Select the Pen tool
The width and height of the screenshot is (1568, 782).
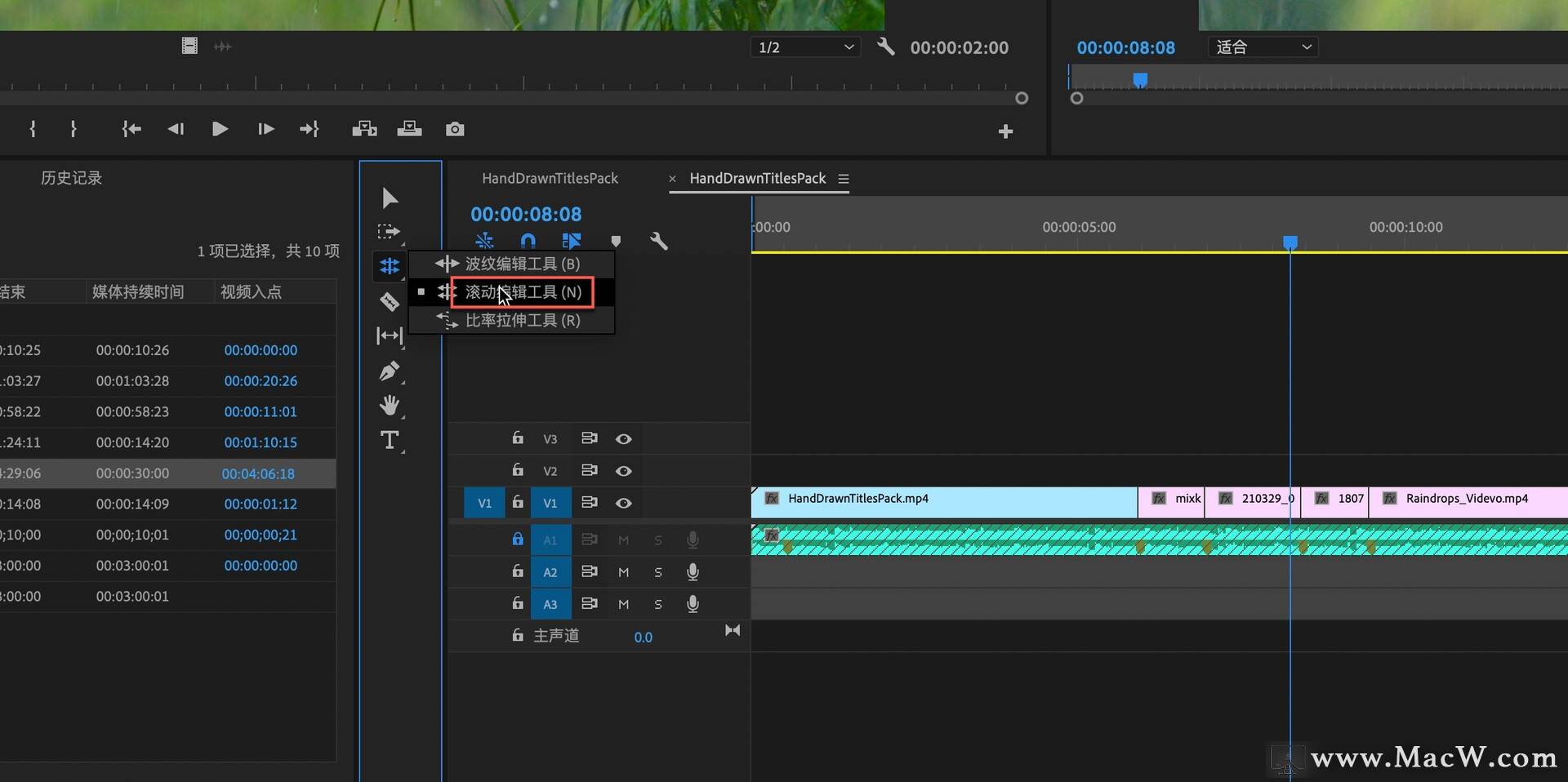coord(390,371)
